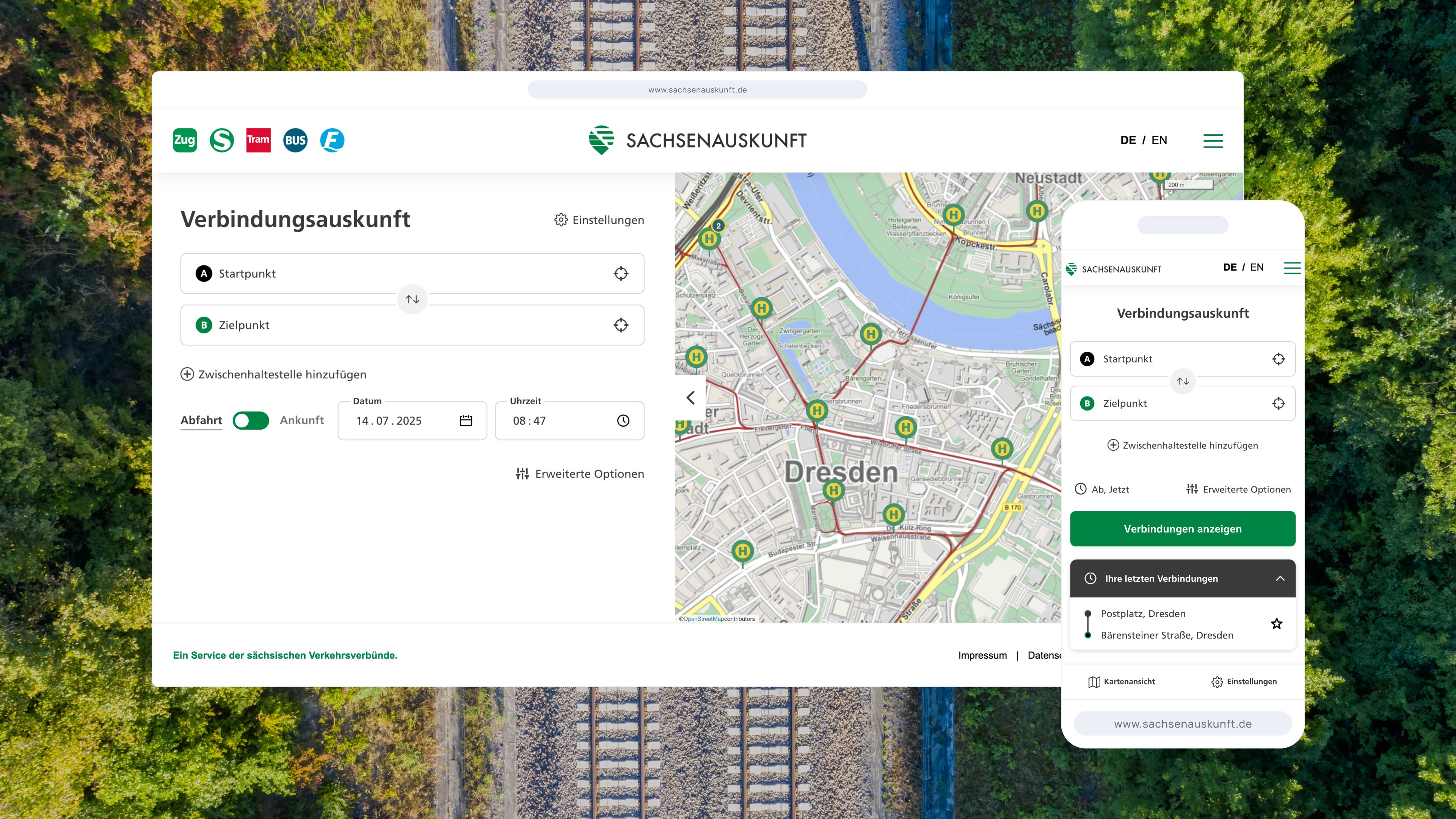The height and width of the screenshot is (819, 1456).
Task: Toggle the Abfahrt/Ankunft switch
Action: [251, 420]
